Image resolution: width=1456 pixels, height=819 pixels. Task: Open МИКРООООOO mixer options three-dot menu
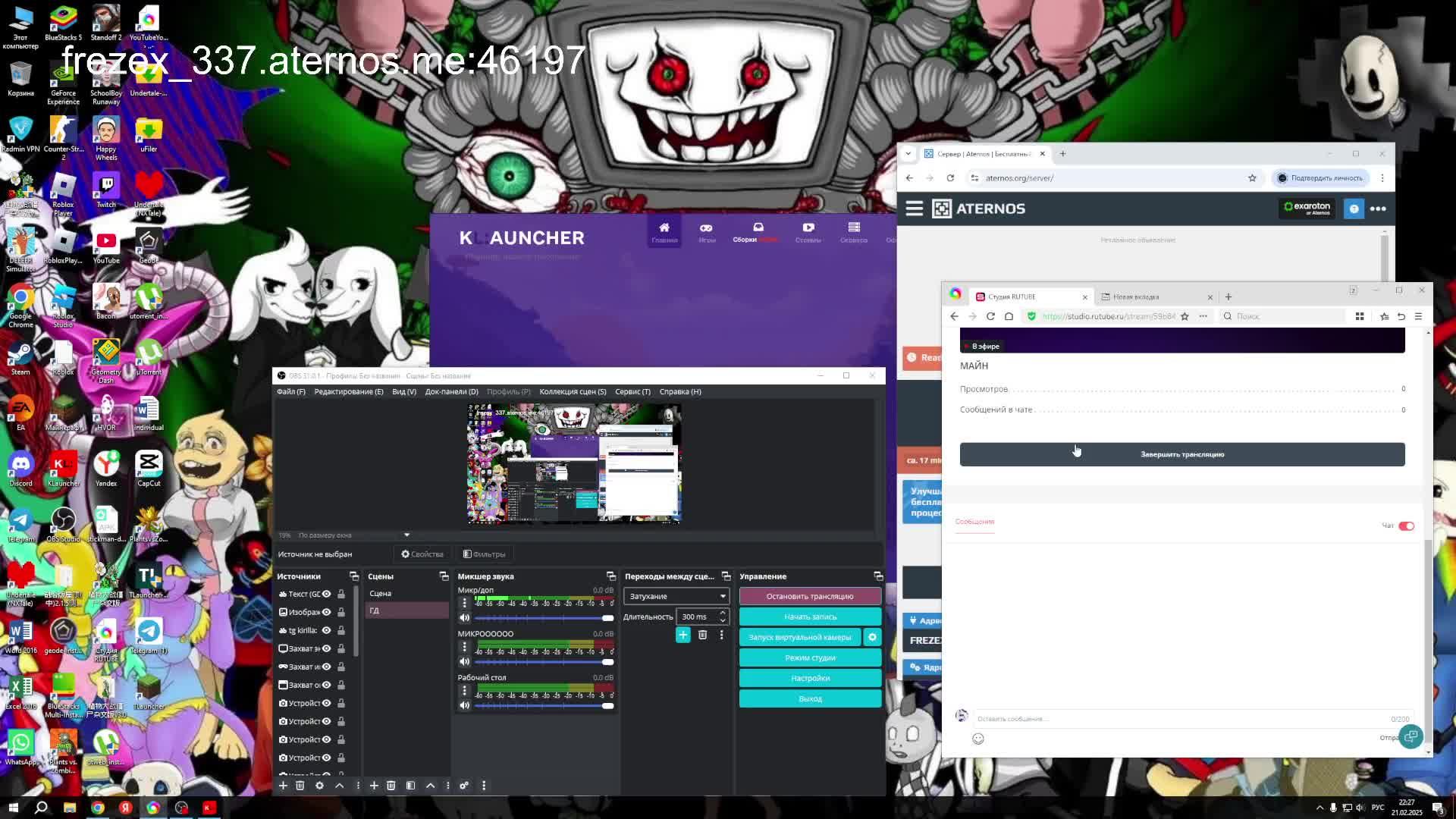[x=464, y=647]
